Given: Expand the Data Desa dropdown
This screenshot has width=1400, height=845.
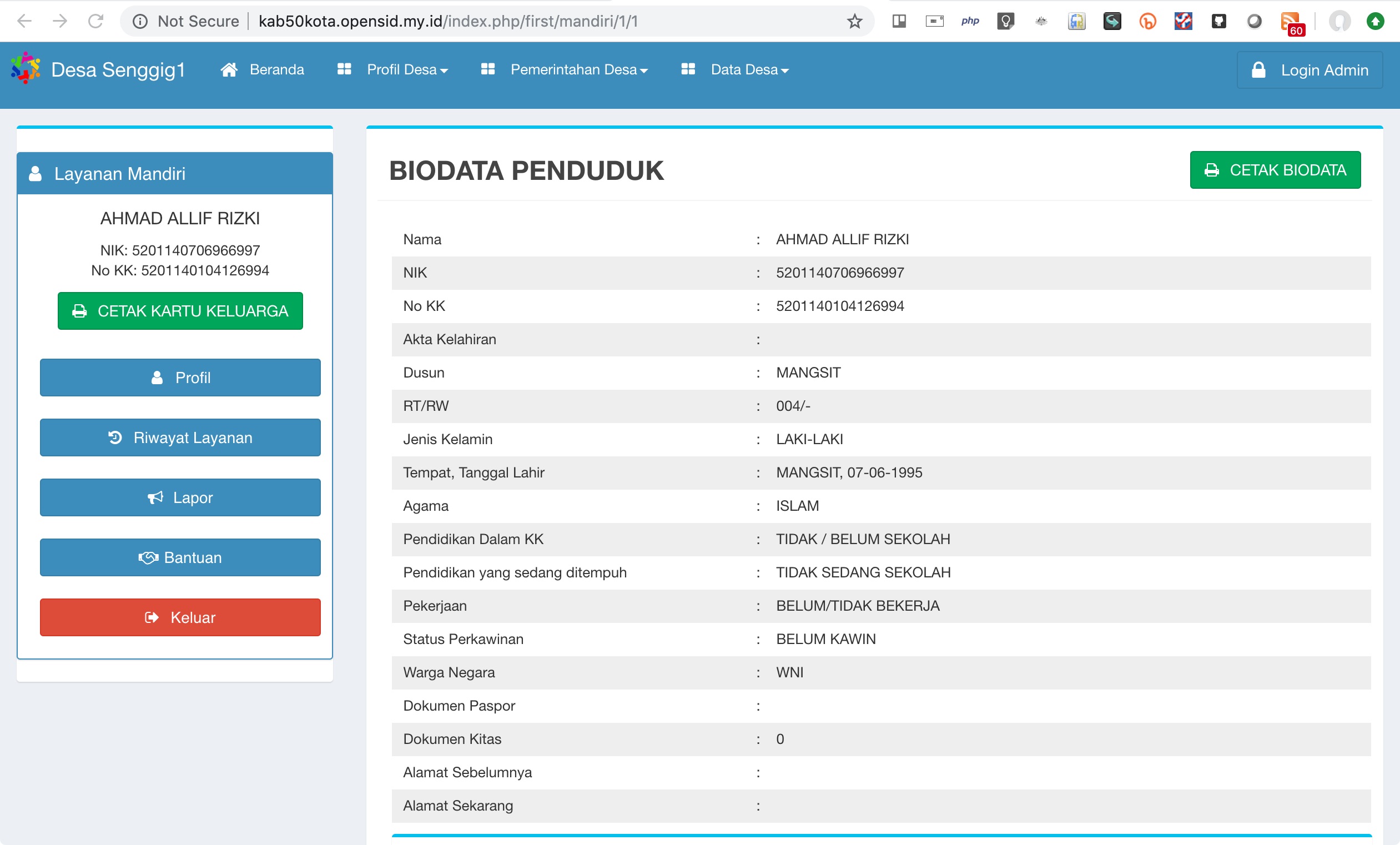Looking at the screenshot, I should coord(749,69).
